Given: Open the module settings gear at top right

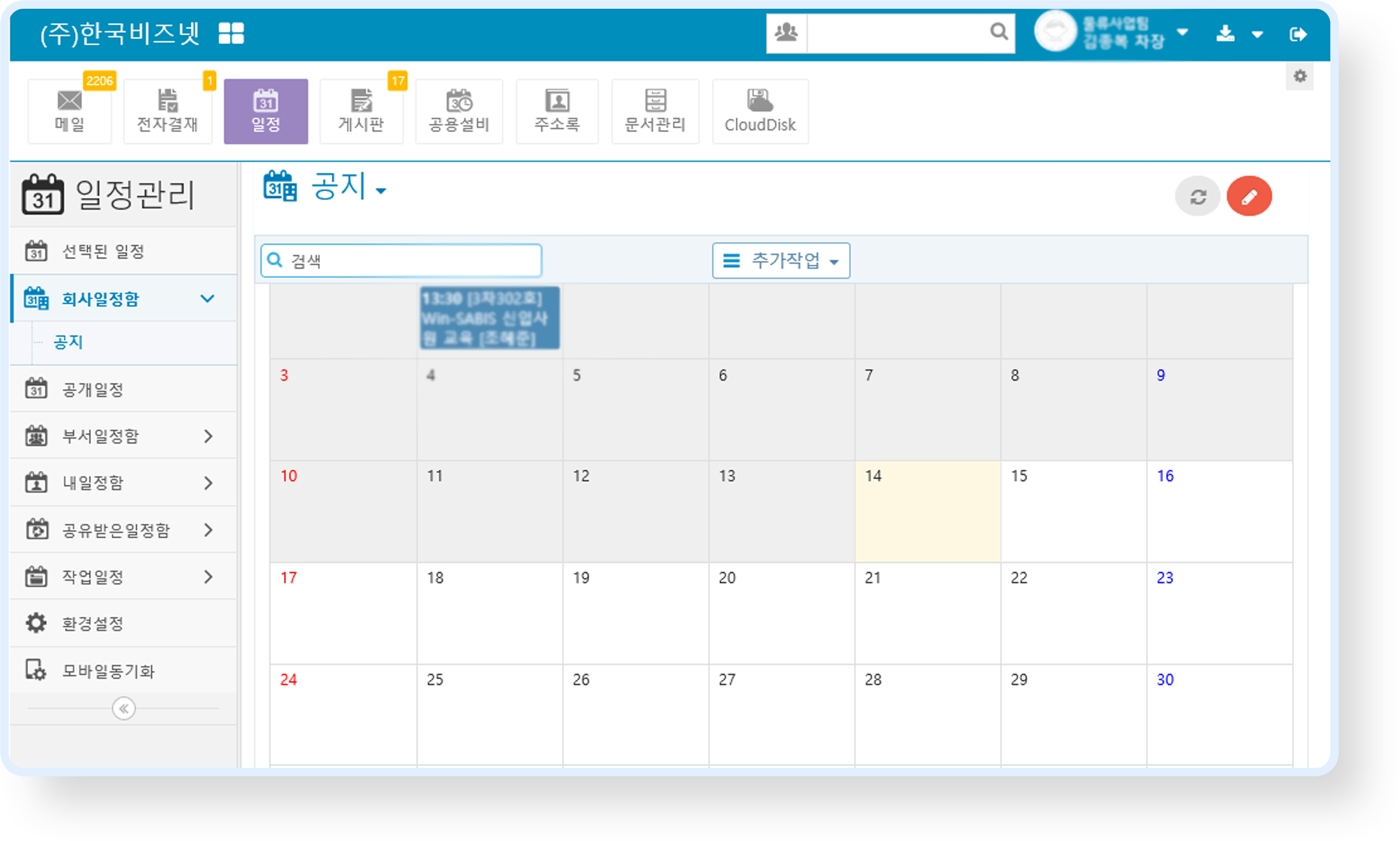Looking at the screenshot, I should tap(1300, 76).
